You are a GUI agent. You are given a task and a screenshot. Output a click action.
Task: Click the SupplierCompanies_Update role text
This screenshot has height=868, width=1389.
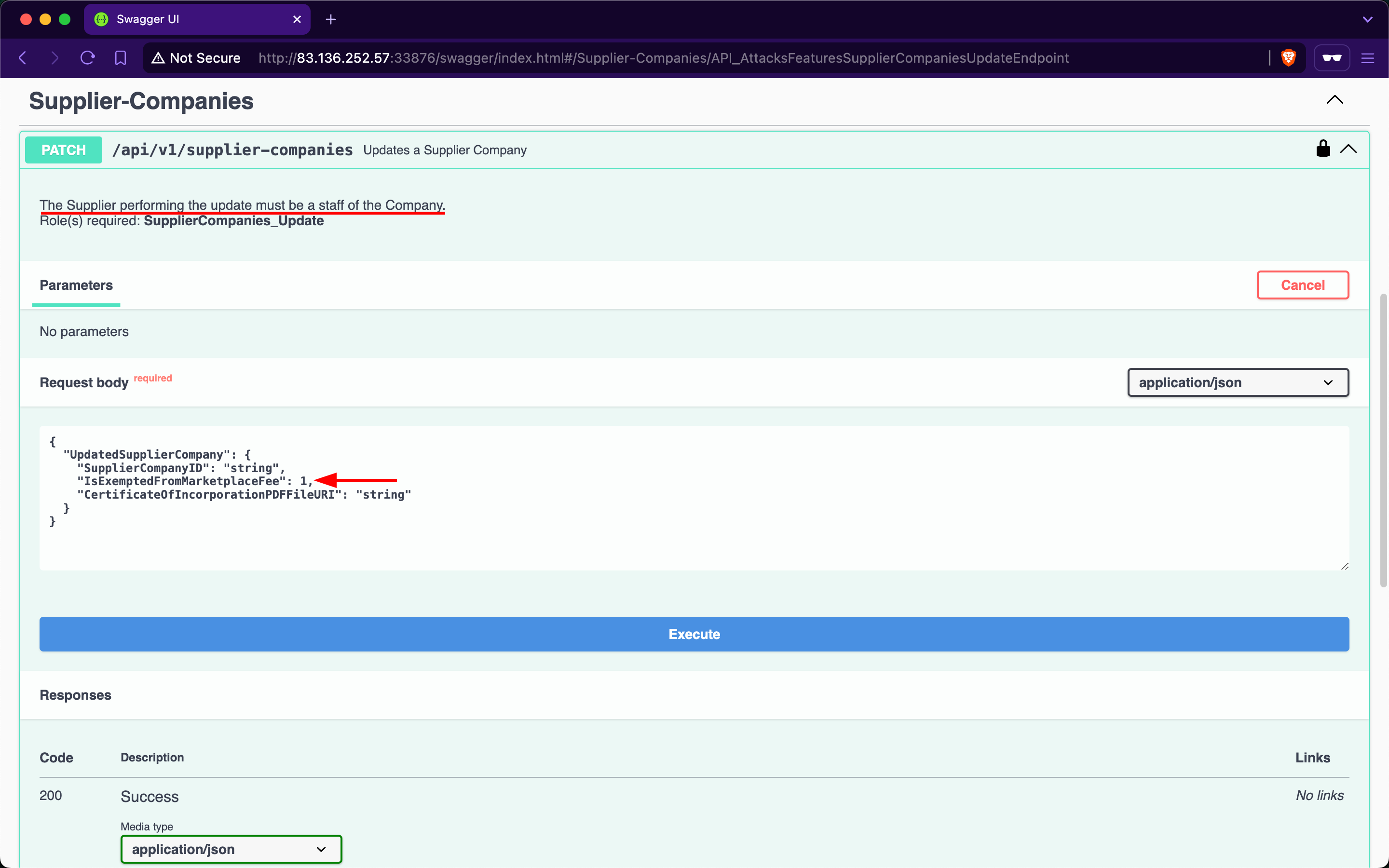tap(233, 221)
